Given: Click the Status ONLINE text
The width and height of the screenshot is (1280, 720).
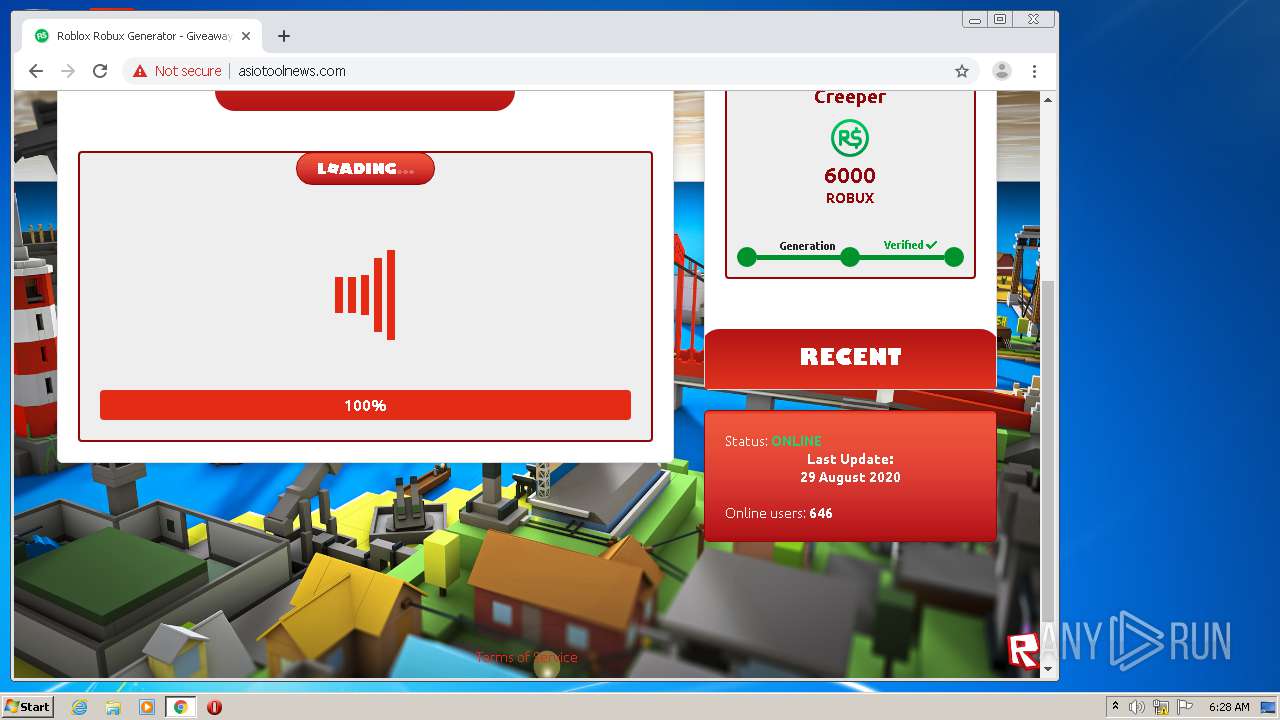Looking at the screenshot, I should pyautogui.click(x=773, y=441).
